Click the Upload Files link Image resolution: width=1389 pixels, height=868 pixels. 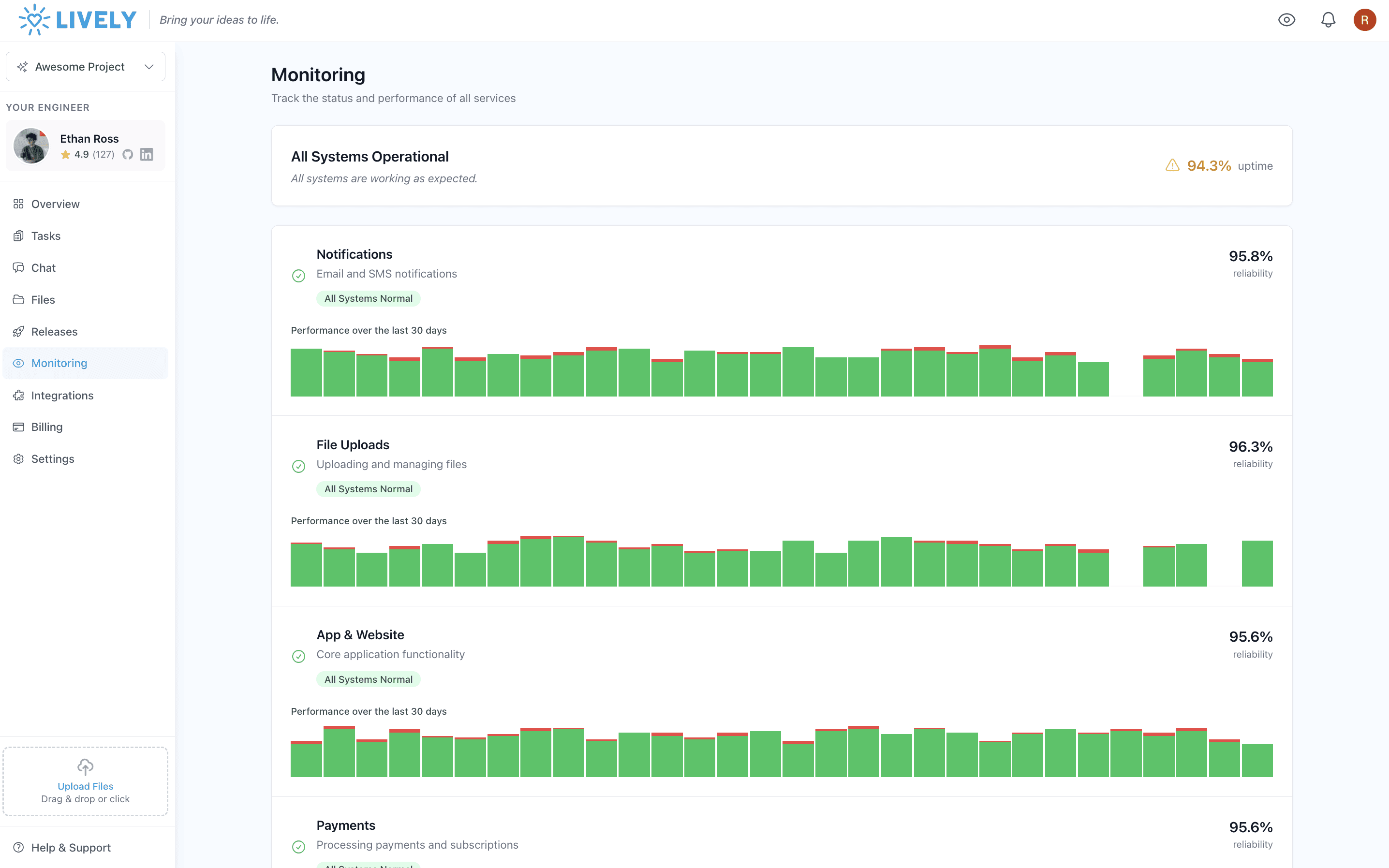86,786
